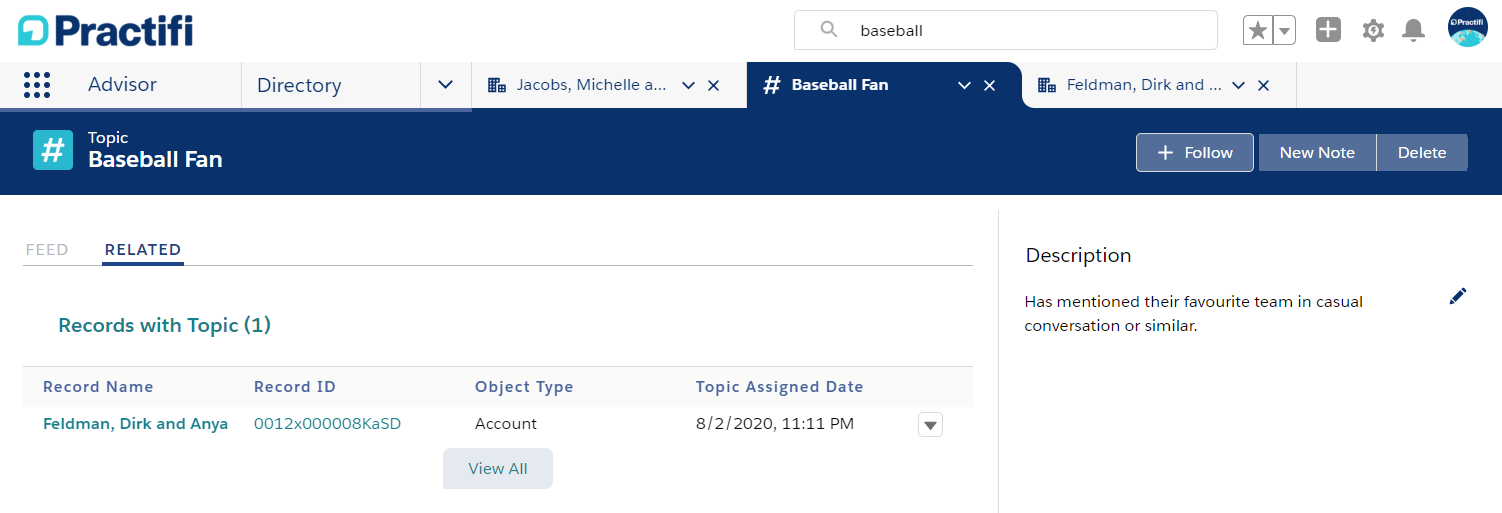1502x513 pixels.
Task: Open the Setup gear icon
Action: click(1373, 30)
